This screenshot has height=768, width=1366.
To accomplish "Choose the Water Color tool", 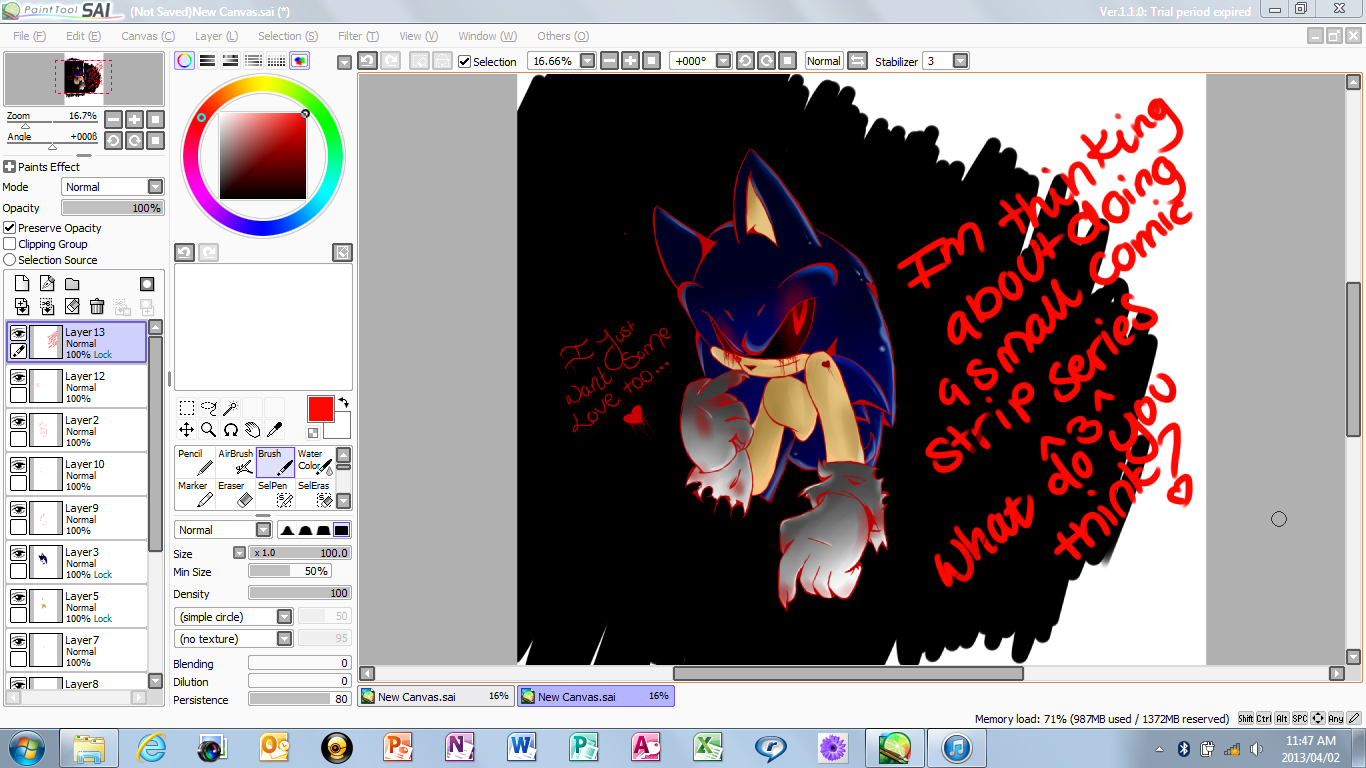I will pos(314,462).
